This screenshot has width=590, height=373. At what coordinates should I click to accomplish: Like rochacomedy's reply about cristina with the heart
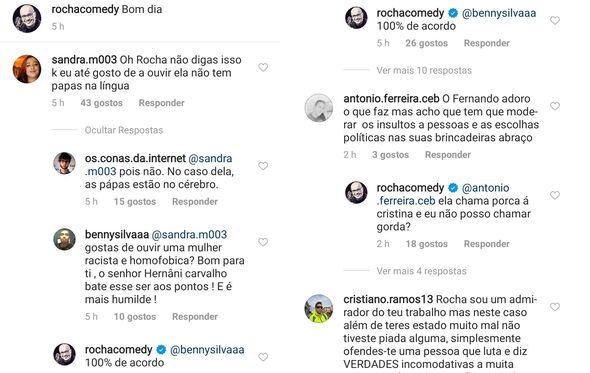555,195
